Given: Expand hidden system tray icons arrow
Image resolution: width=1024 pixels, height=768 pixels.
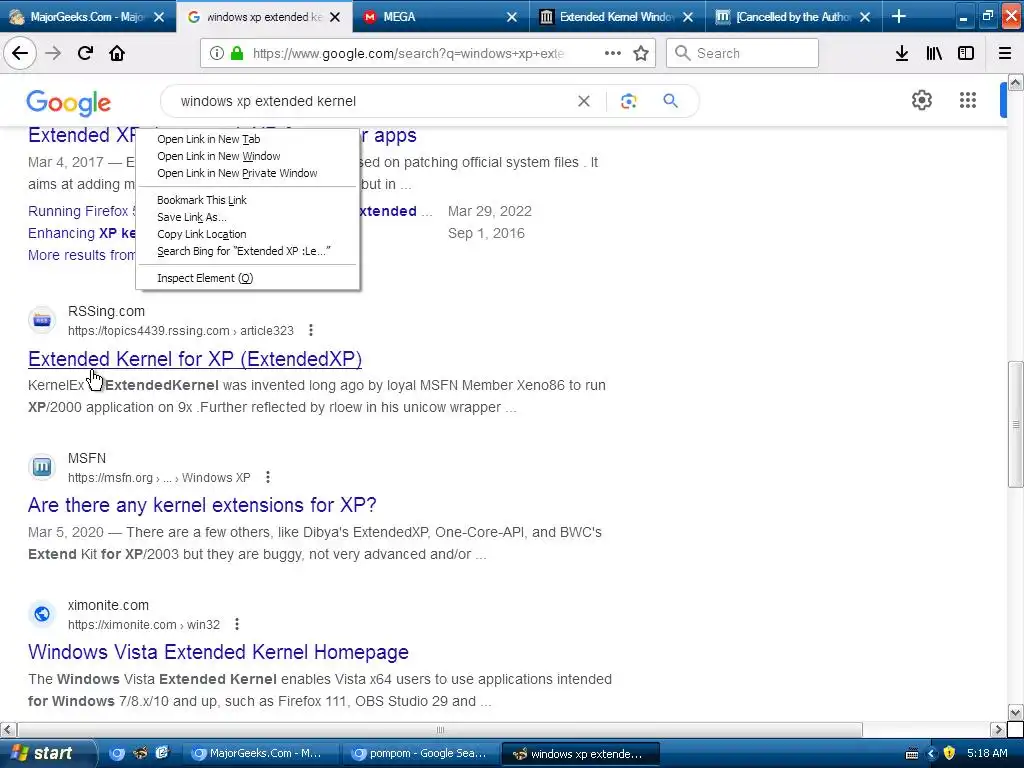Looking at the screenshot, I should 931,754.
